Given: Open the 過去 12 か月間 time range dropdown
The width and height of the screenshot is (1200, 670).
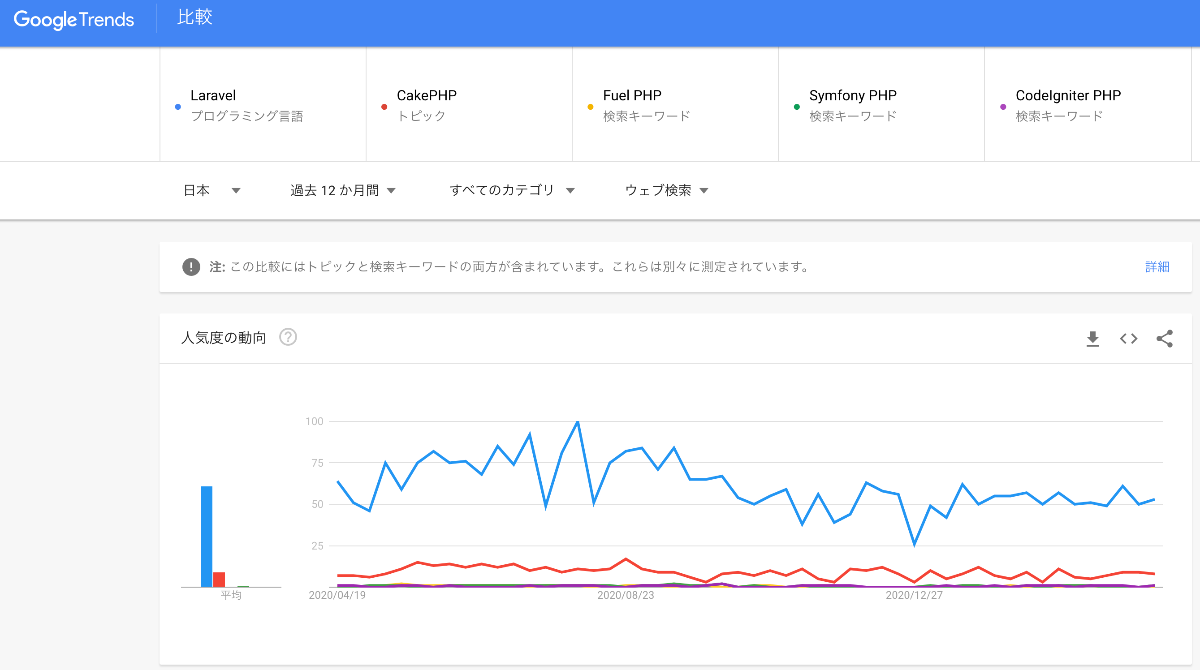Looking at the screenshot, I should pyautogui.click(x=343, y=190).
